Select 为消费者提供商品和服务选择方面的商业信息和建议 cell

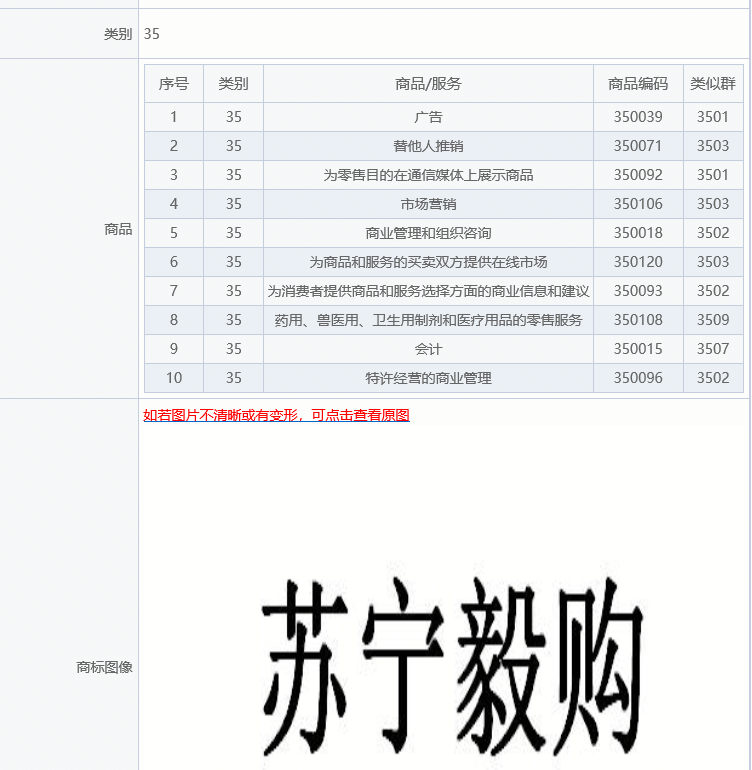(428, 291)
